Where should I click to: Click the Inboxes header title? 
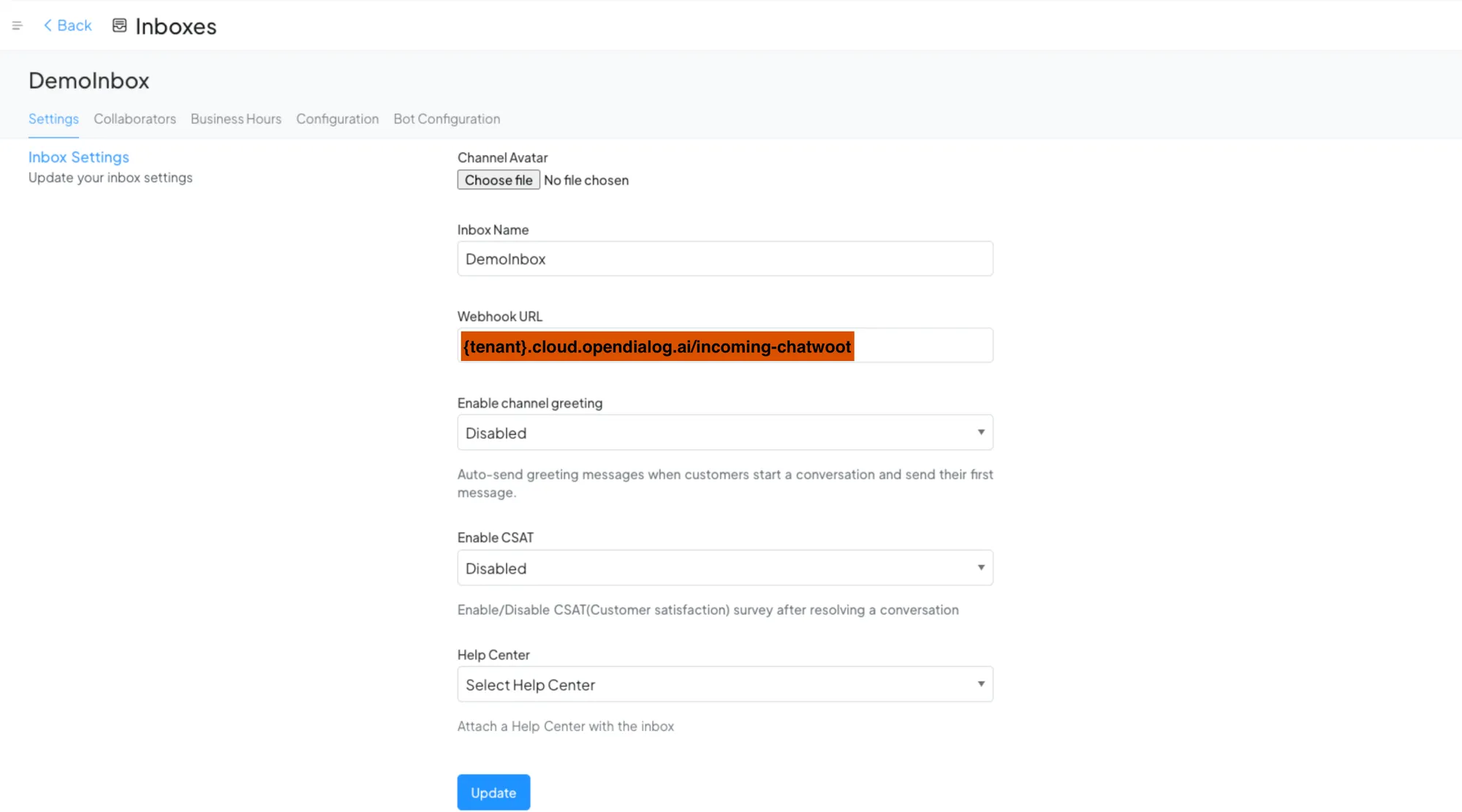(176, 26)
